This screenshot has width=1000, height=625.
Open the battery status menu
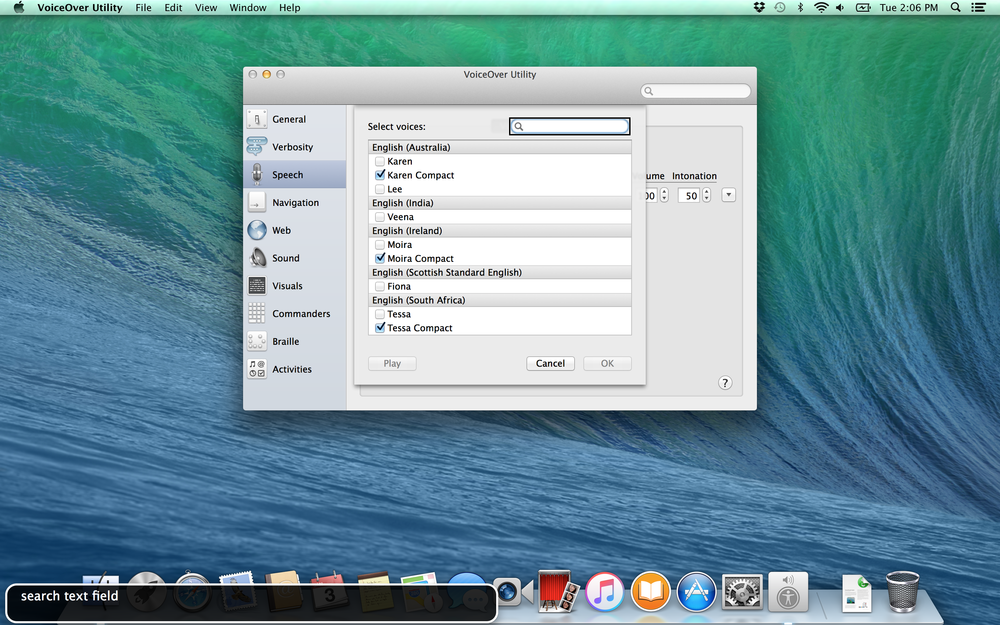coord(863,8)
